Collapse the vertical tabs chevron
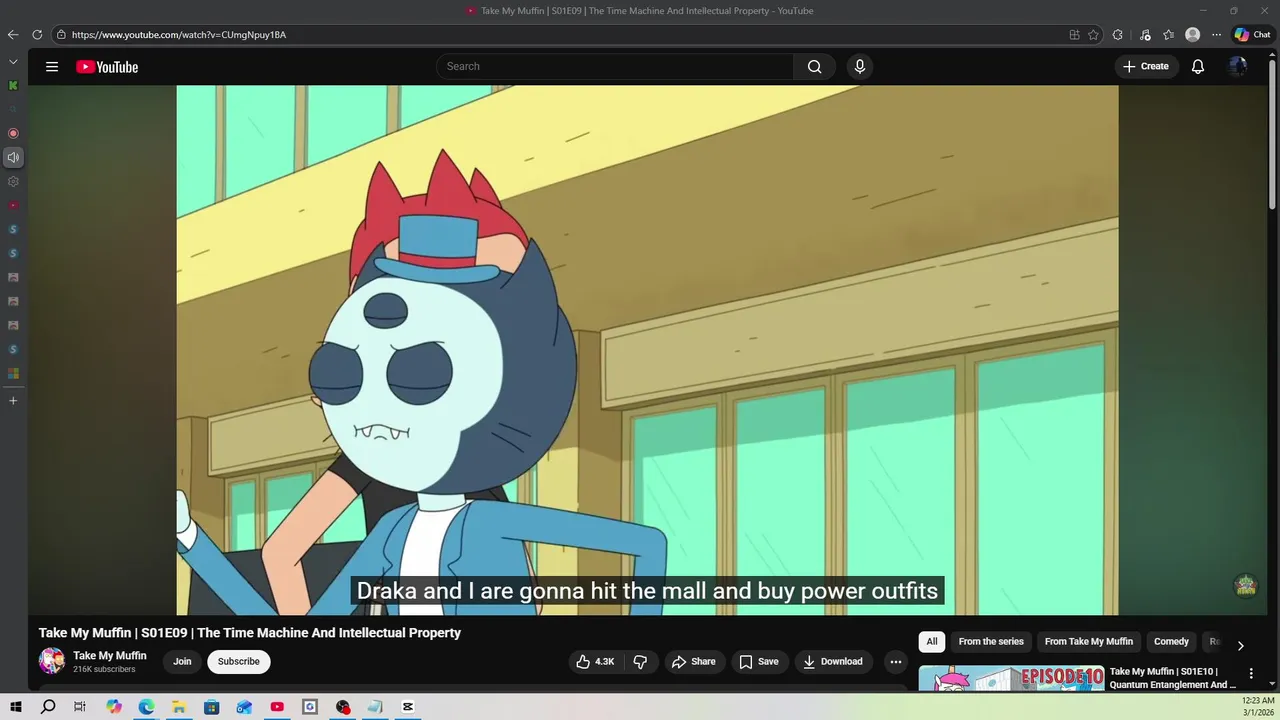Image resolution: width=1280 pixels, height=720 pixels. pos(13,61)
